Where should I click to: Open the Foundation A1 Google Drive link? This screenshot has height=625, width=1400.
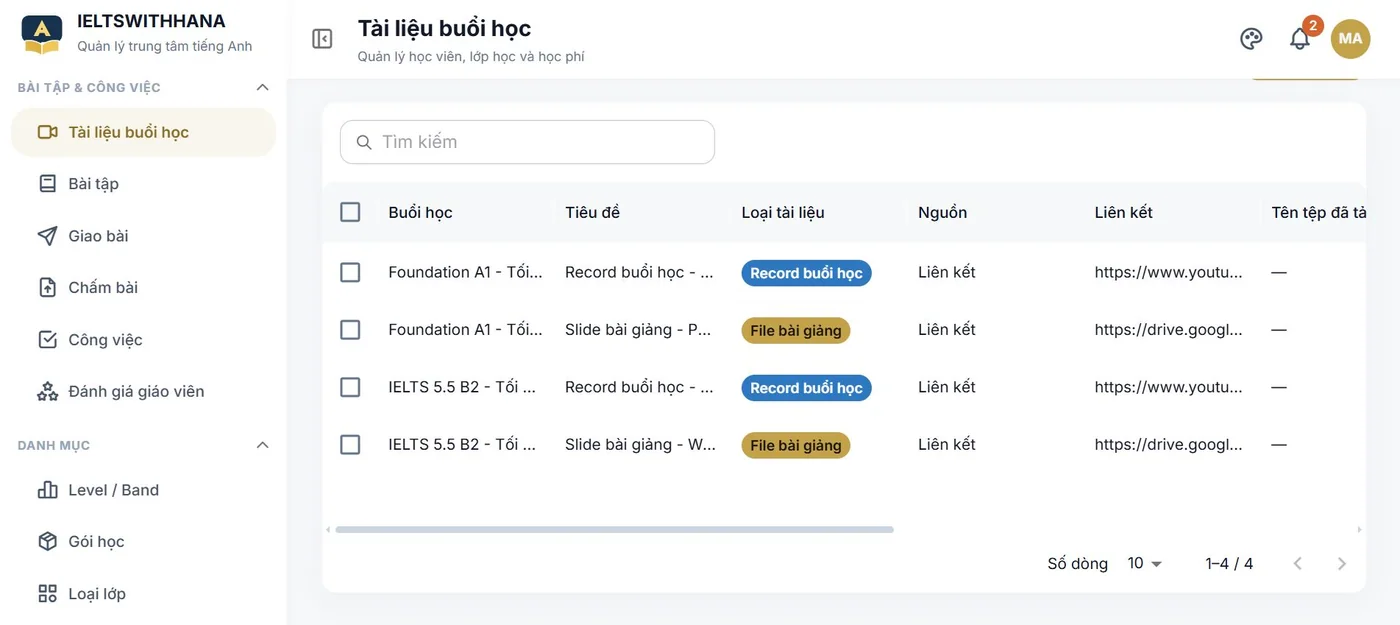pyautogui.click(x=1168, y=330)
